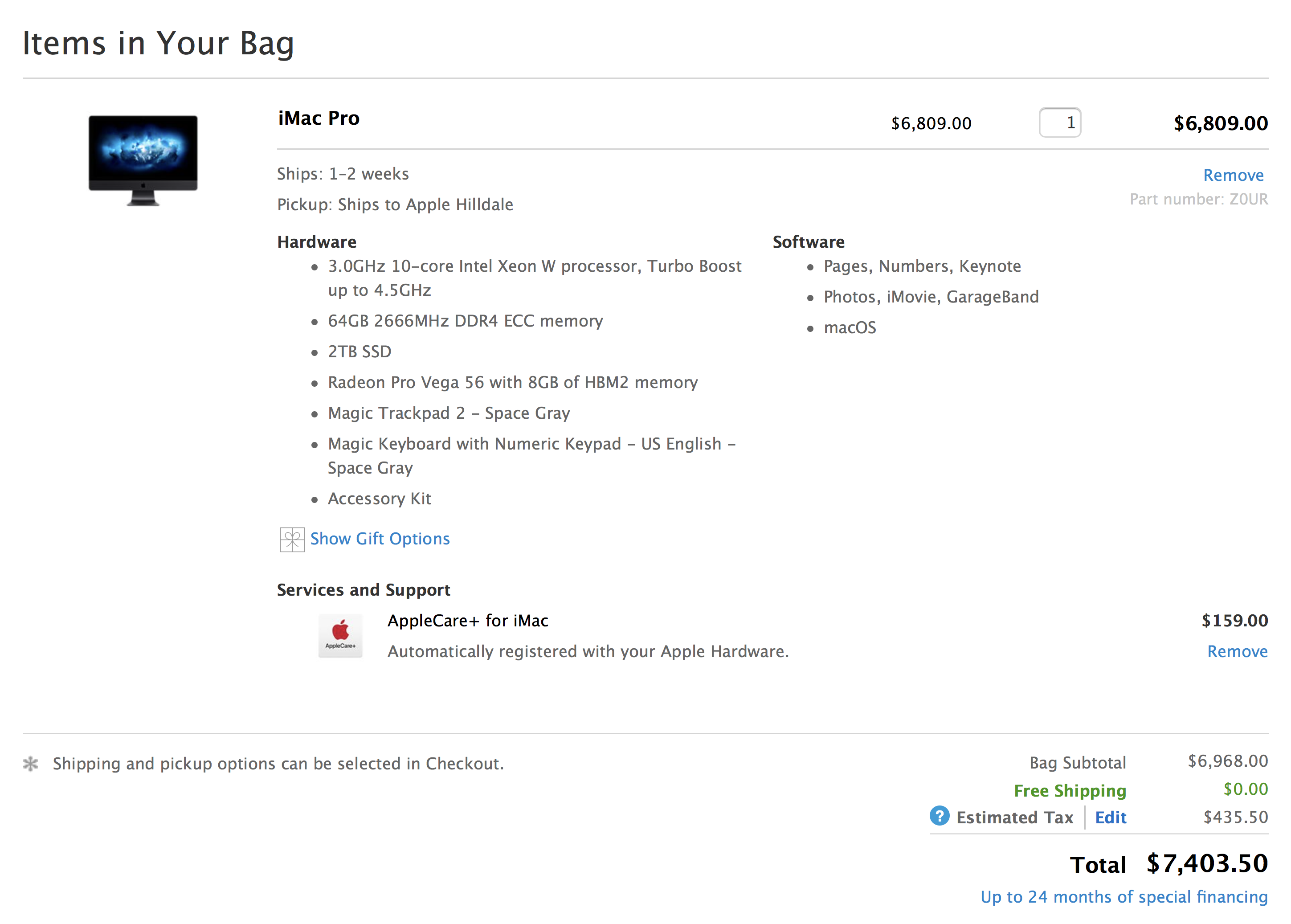Image resolution: width=1291 pixels, height=924 pixels.
Task: Click Pickup: Ships to Apple Hilldale text
Action: pyautogui.click(x=395, y=204)
